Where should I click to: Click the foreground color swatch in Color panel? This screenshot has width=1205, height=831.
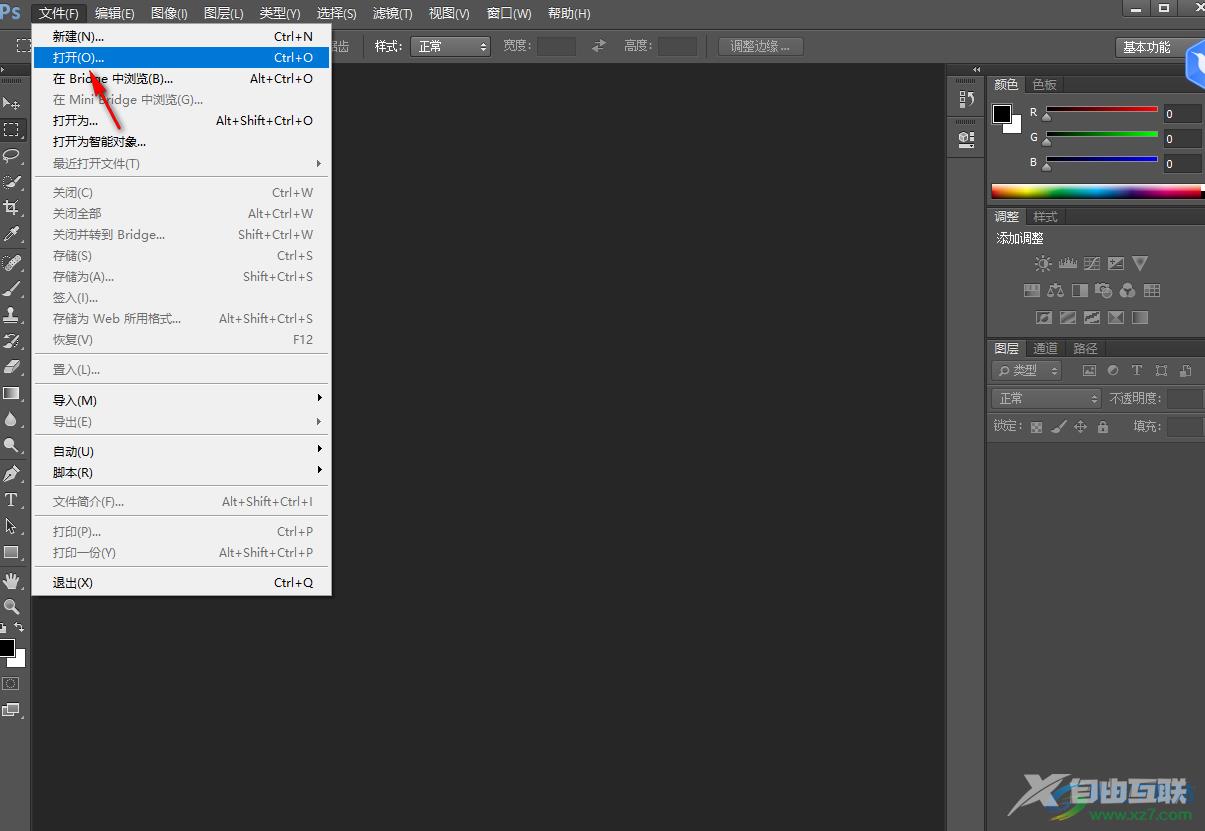(1001, 113)
